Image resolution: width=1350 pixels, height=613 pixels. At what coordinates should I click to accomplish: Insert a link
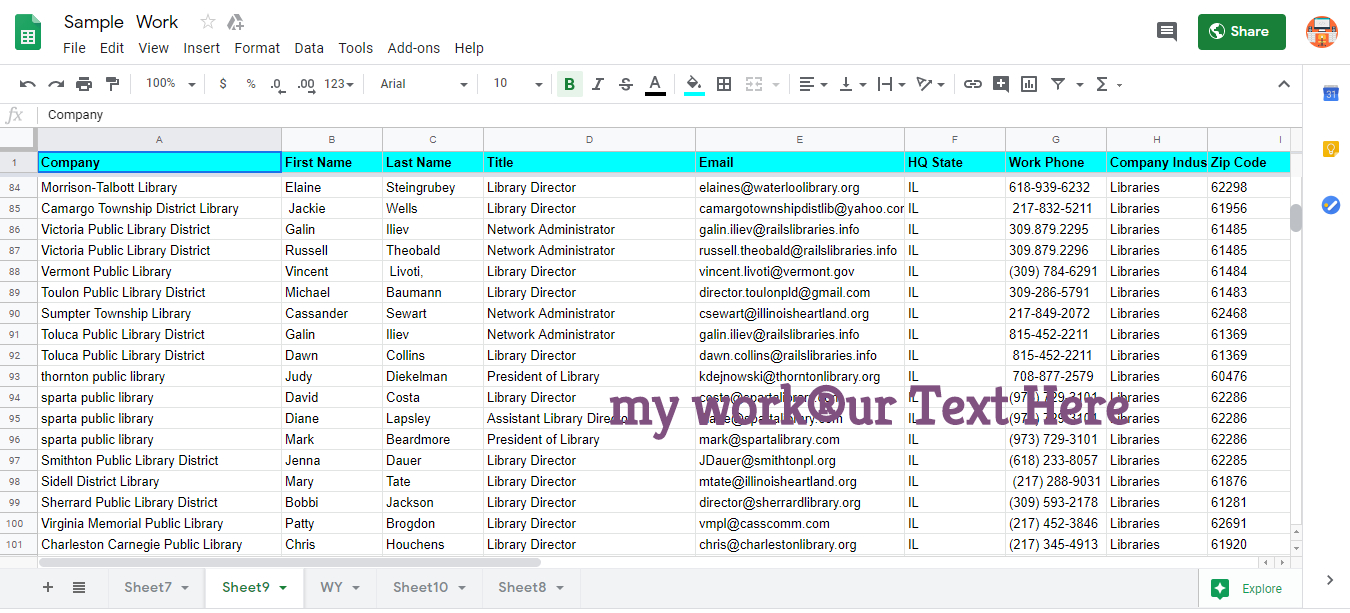972,84
